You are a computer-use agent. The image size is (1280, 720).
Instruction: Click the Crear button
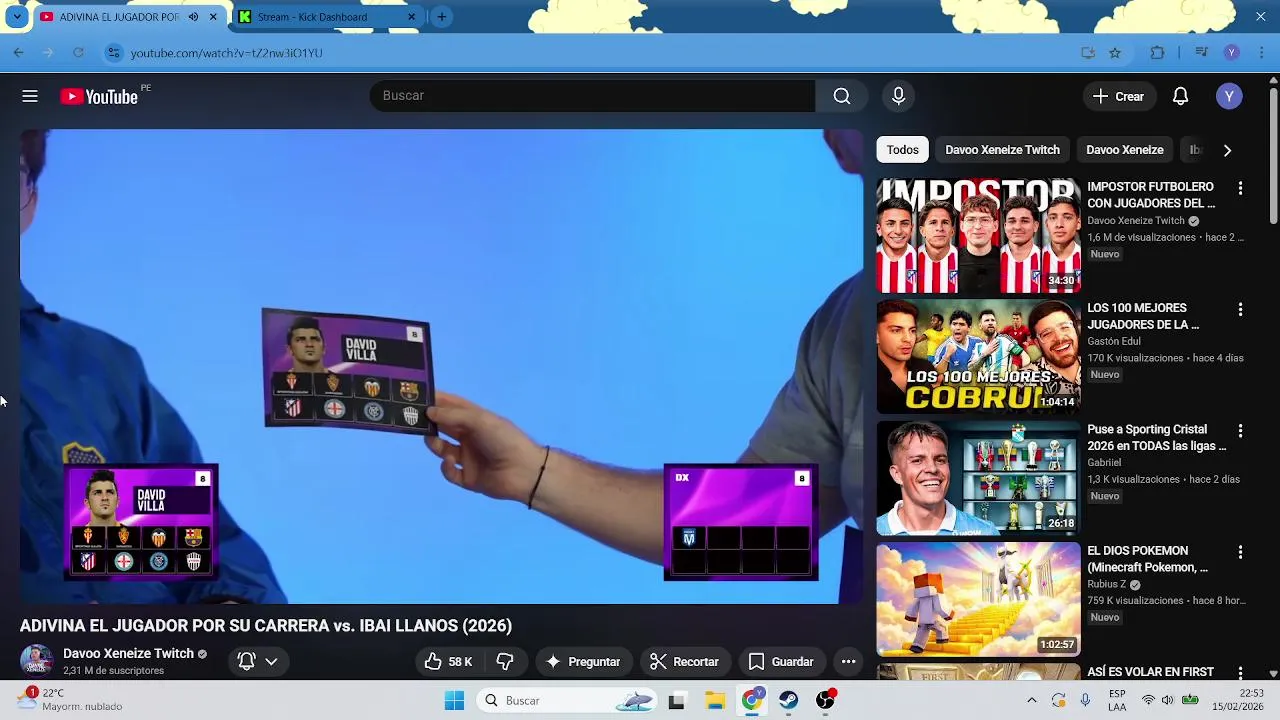point(1118,96)
